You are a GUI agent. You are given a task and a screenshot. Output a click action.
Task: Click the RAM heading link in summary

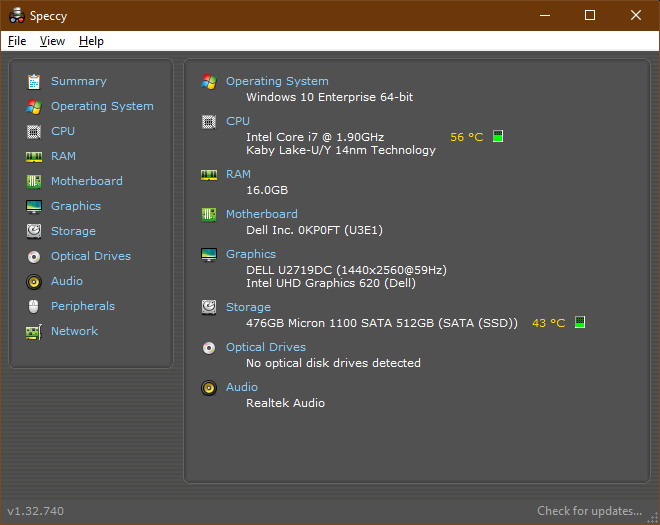pyautogui.click(x=238, y=174)
